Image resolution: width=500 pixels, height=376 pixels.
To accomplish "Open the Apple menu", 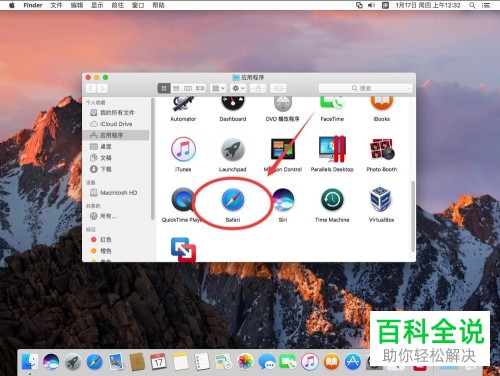I will point(12,5).
